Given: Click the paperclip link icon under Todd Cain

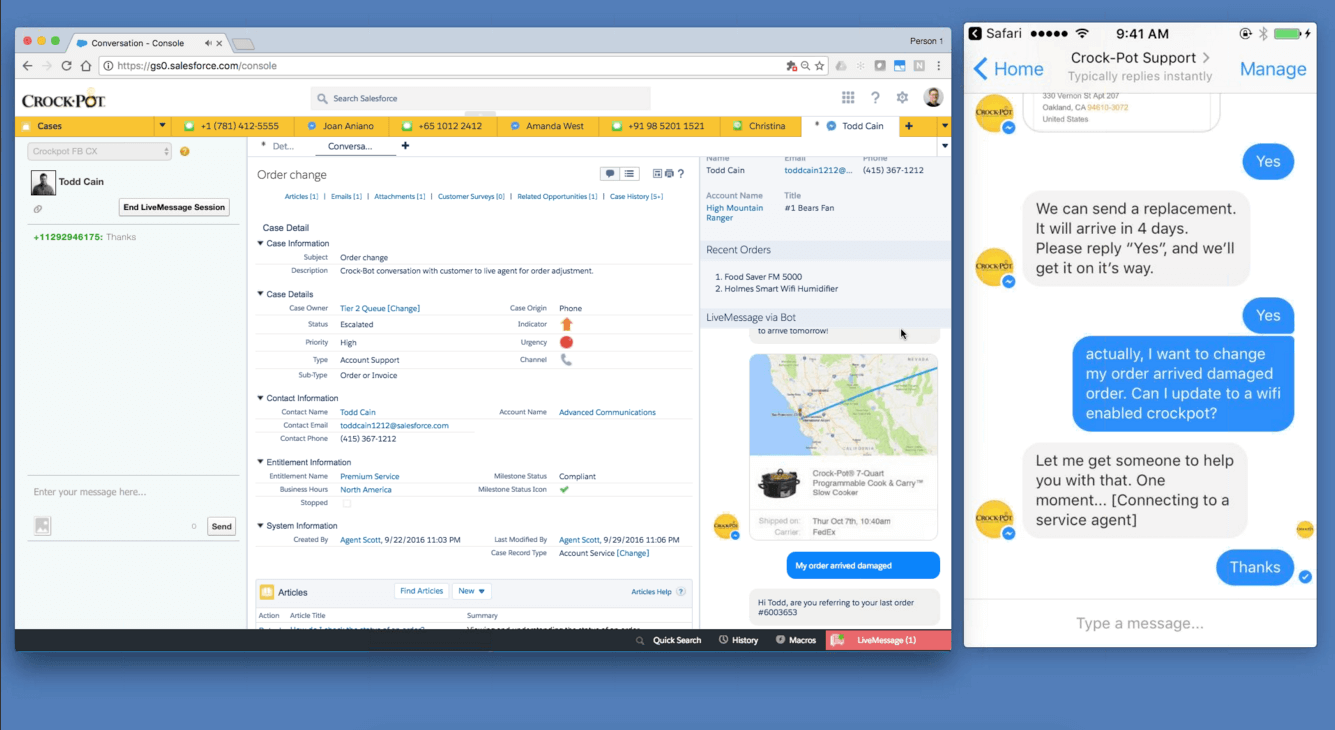Looking at the screenshot, I should tap(38, 209).
